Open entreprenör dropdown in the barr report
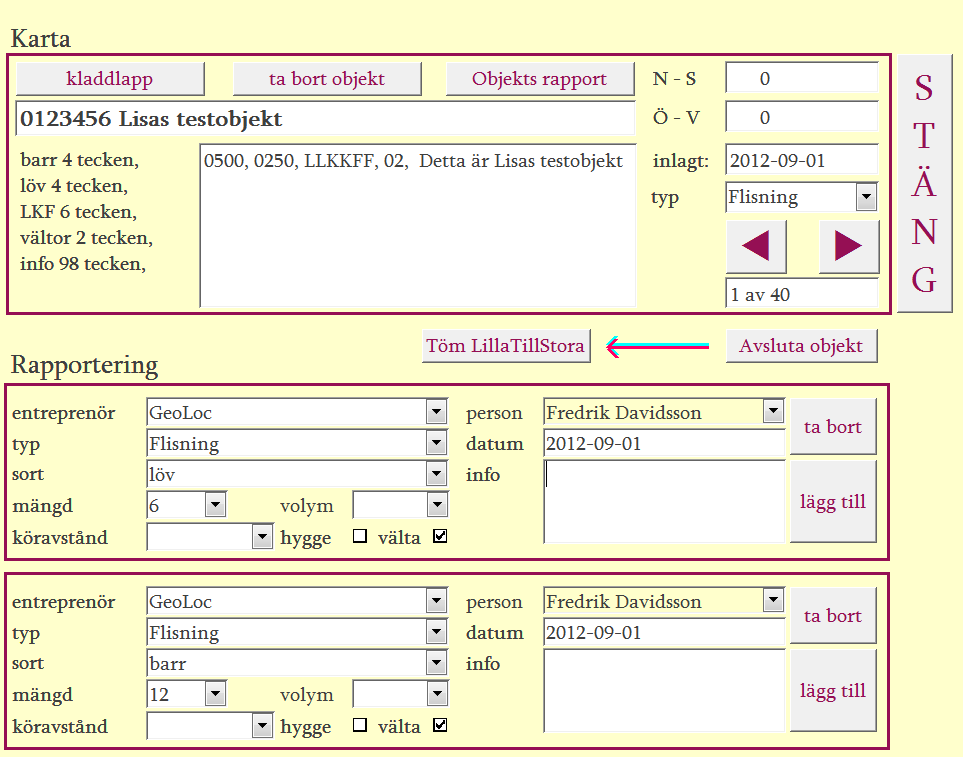This screenshot has height=757, width=963. click(436, 601)
